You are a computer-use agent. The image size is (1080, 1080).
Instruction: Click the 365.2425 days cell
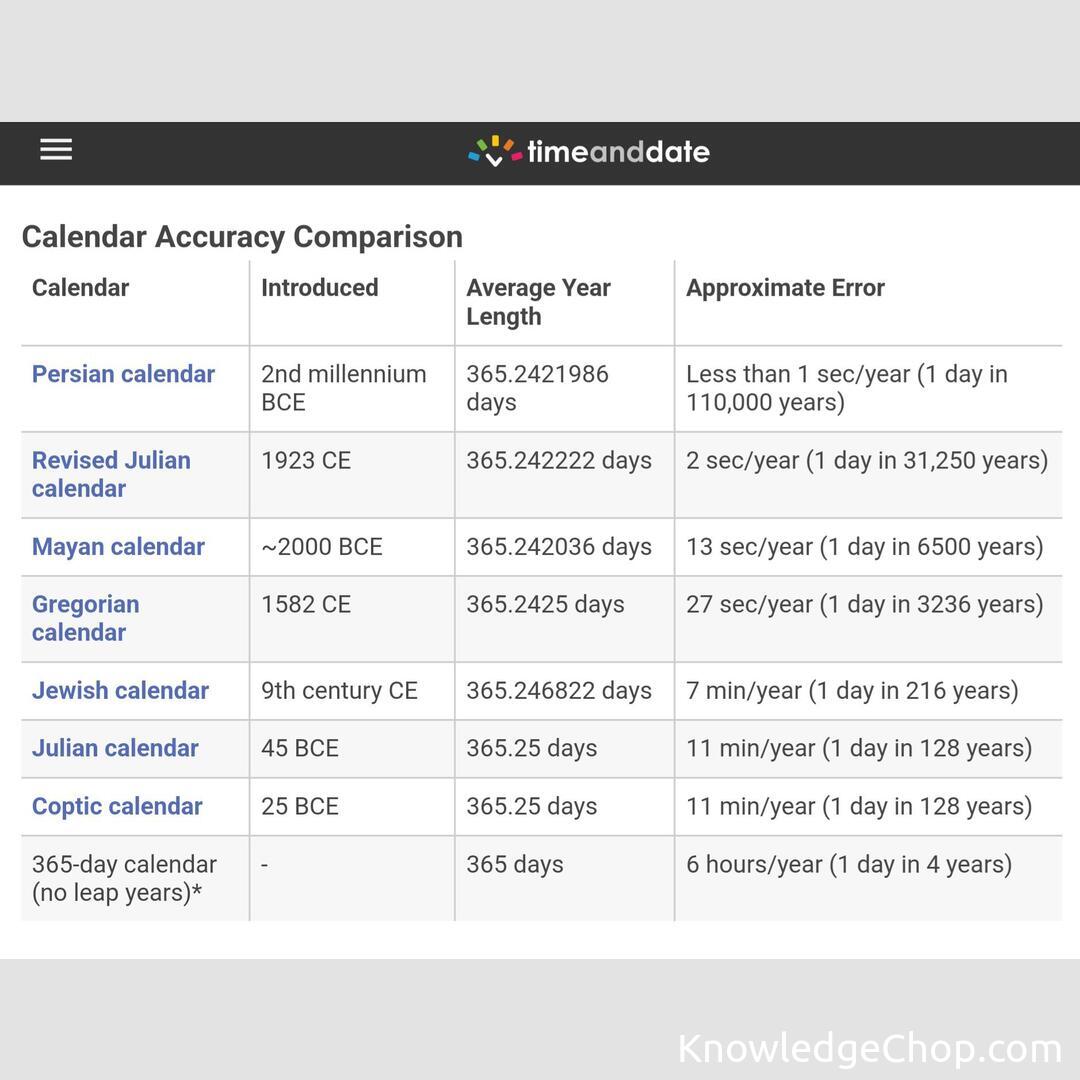pyautogui.click(x=545, y=605)
